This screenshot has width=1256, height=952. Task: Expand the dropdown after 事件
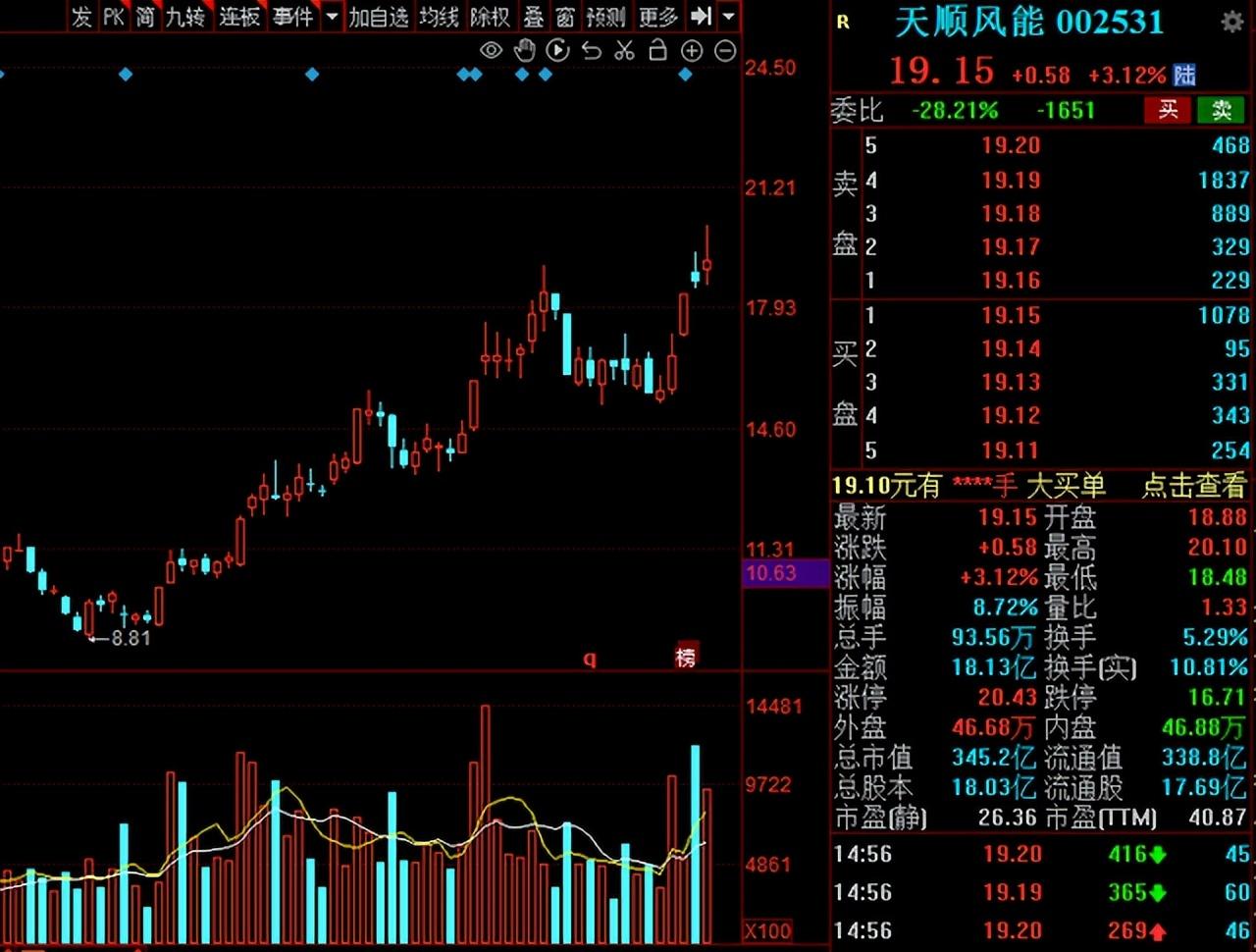click(x=332, y=17)
